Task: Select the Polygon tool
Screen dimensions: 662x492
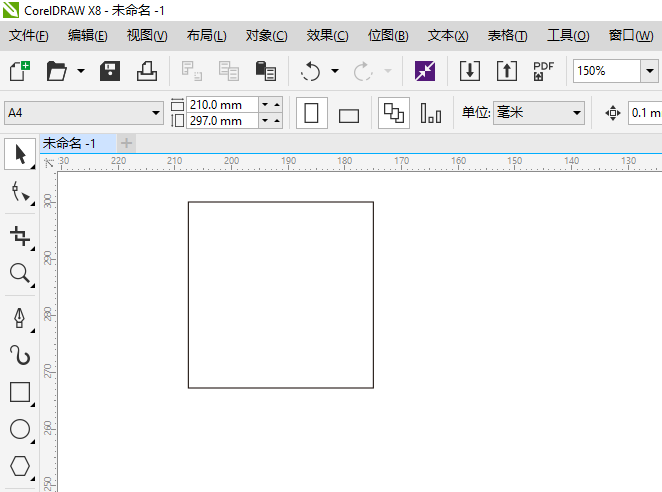Action: (20, 467)
